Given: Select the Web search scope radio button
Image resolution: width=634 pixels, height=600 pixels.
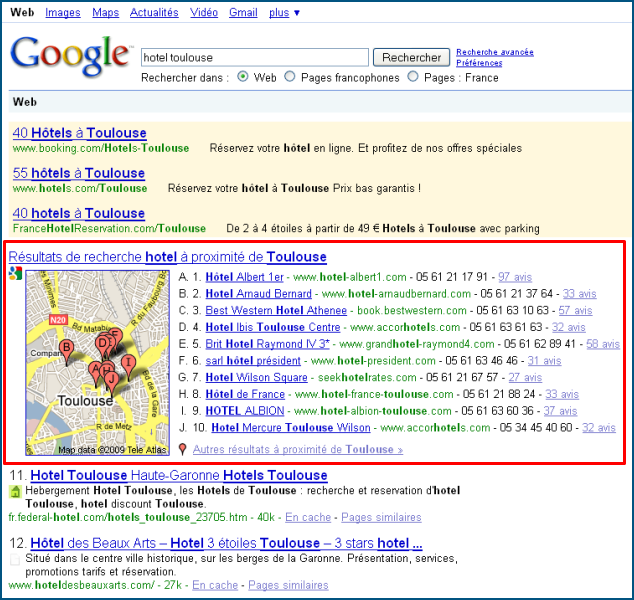Looking at the screenshot, I should coord(243,76).
